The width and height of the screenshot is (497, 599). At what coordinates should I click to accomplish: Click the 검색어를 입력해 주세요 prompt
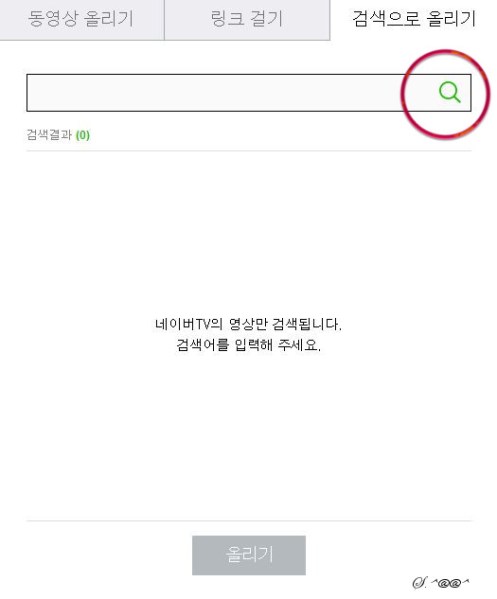(248, 345)
